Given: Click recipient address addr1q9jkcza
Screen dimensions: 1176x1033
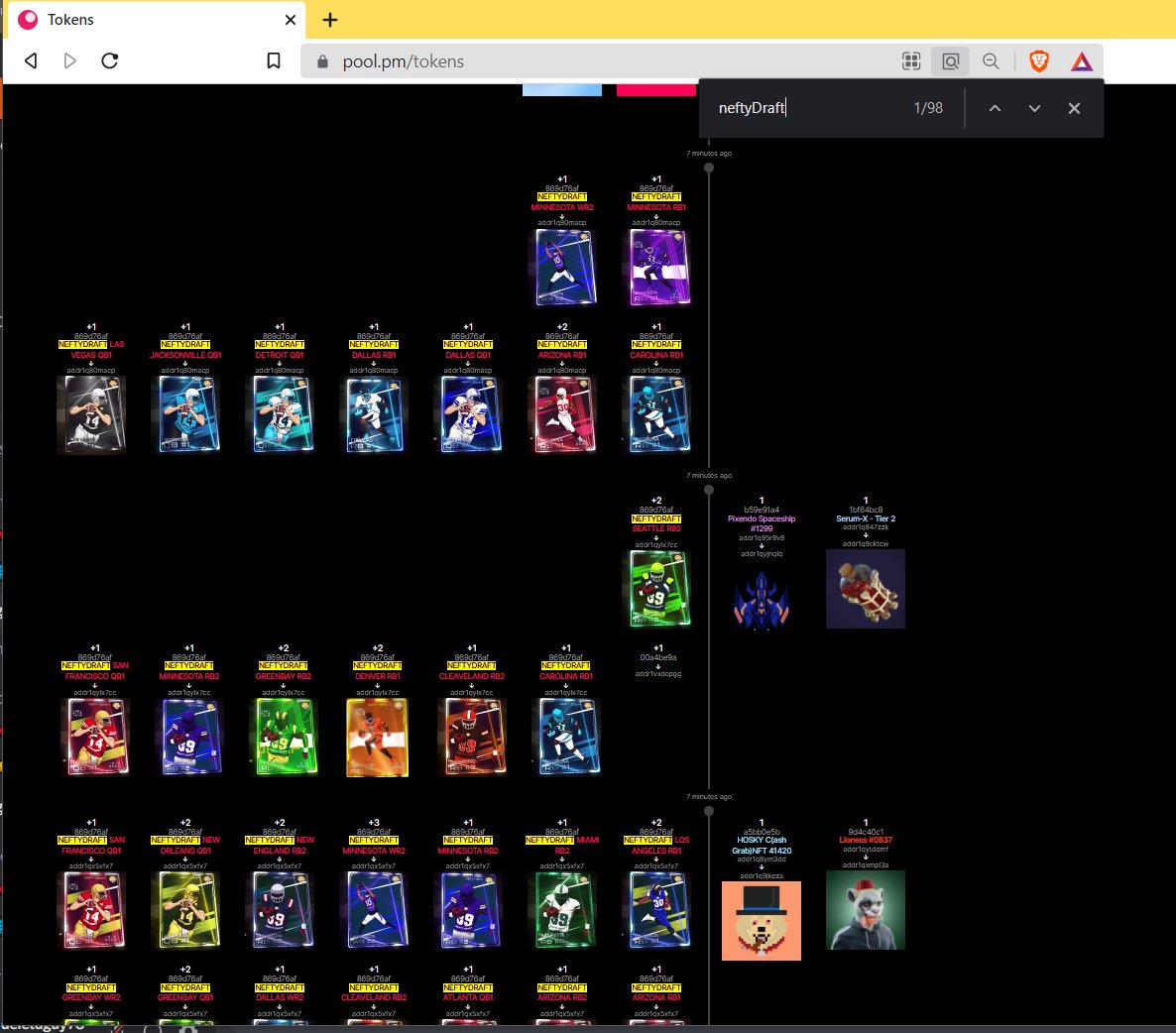Looking at the screenshot, I should [762, 875].
